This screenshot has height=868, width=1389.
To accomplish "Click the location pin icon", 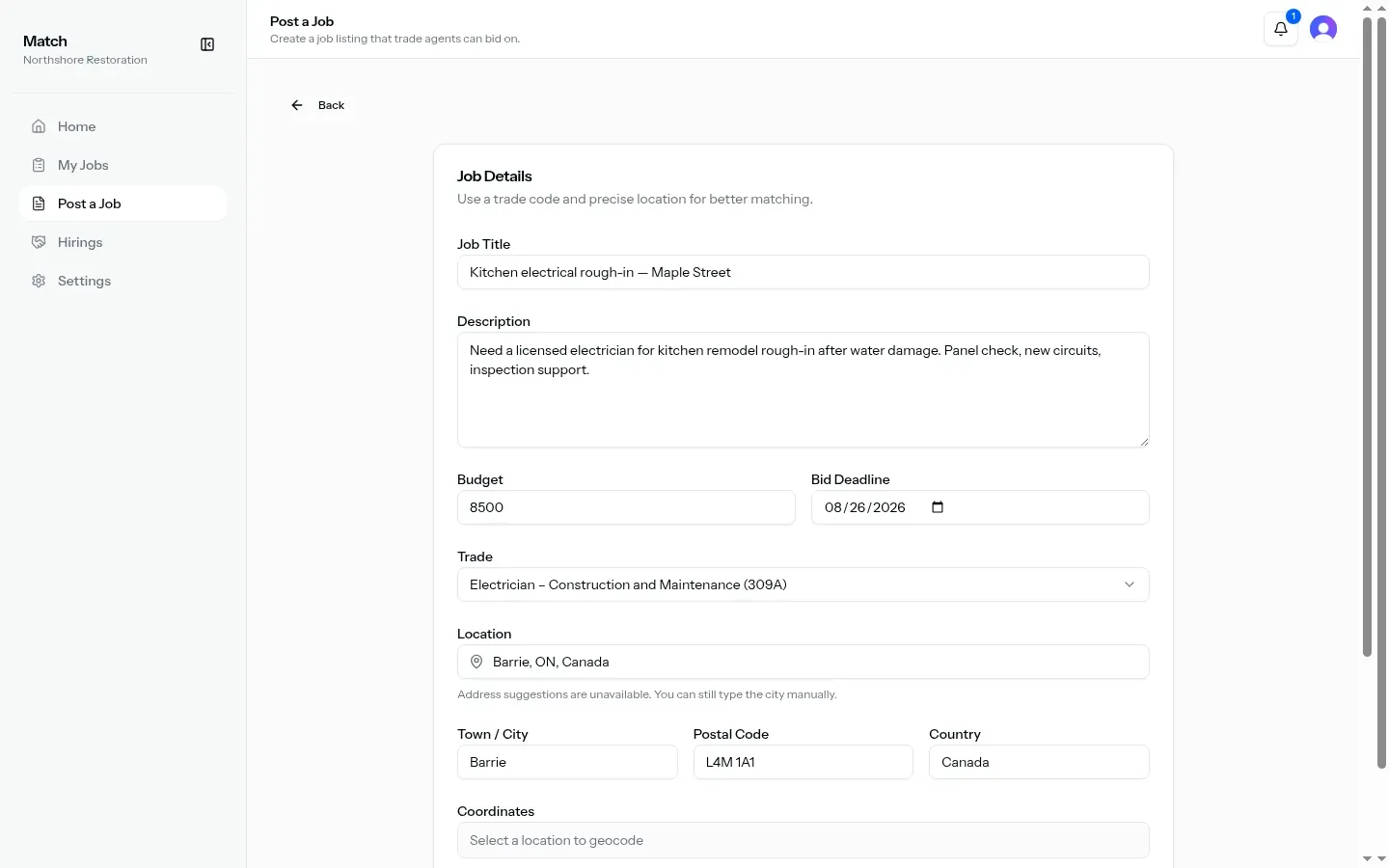I will [x=477, y=662].
